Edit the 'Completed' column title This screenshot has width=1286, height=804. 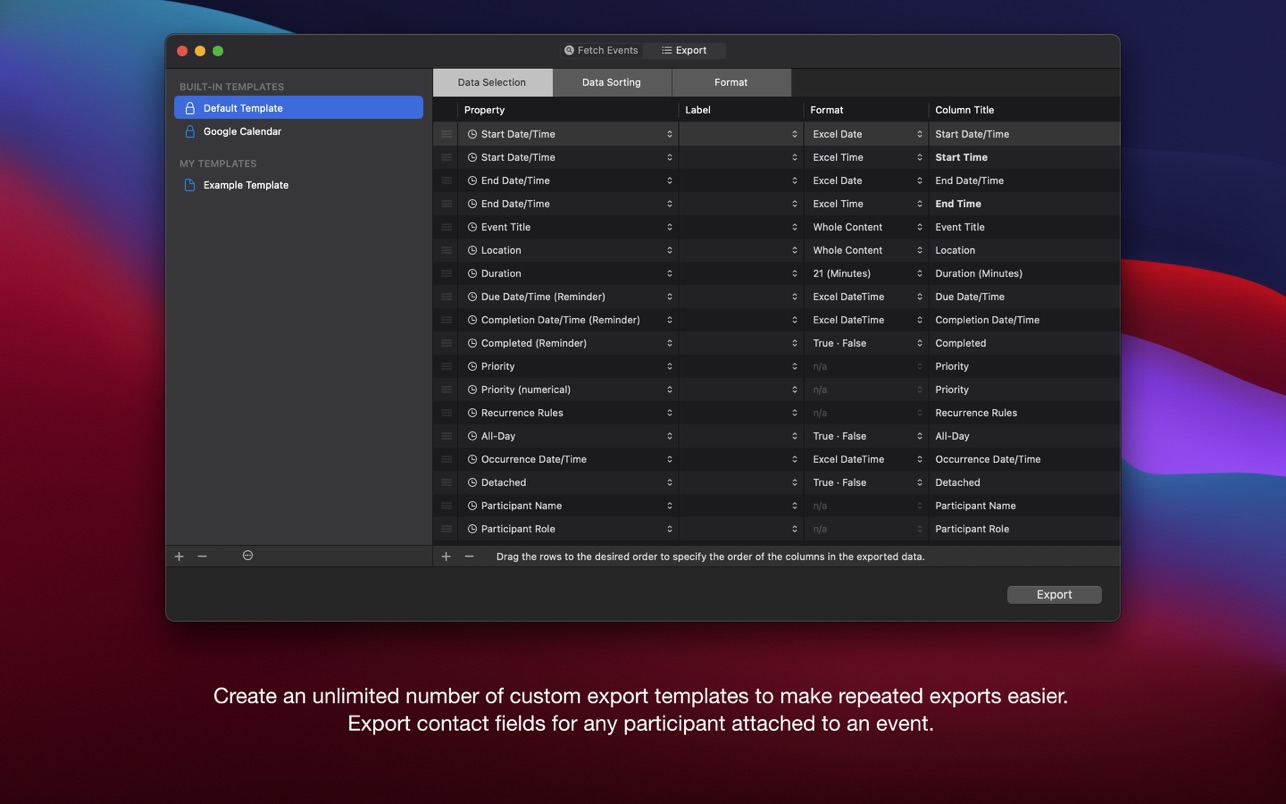pos(960,343)
